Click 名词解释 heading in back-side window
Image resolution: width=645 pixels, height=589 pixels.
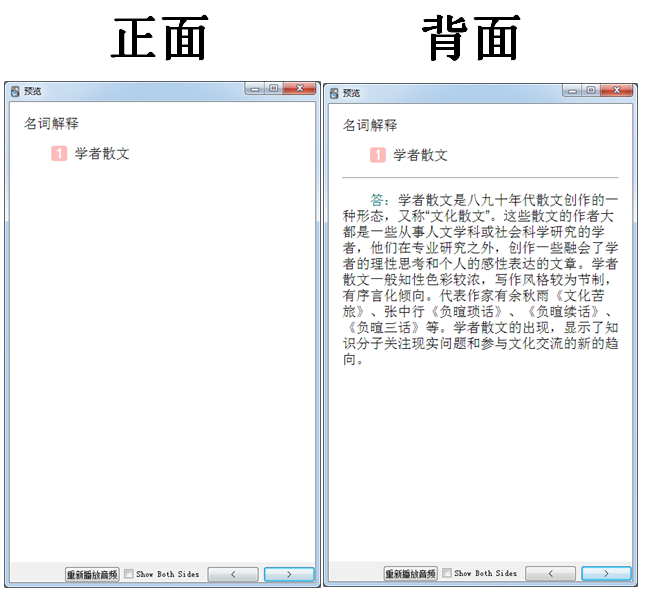[370, 125]
